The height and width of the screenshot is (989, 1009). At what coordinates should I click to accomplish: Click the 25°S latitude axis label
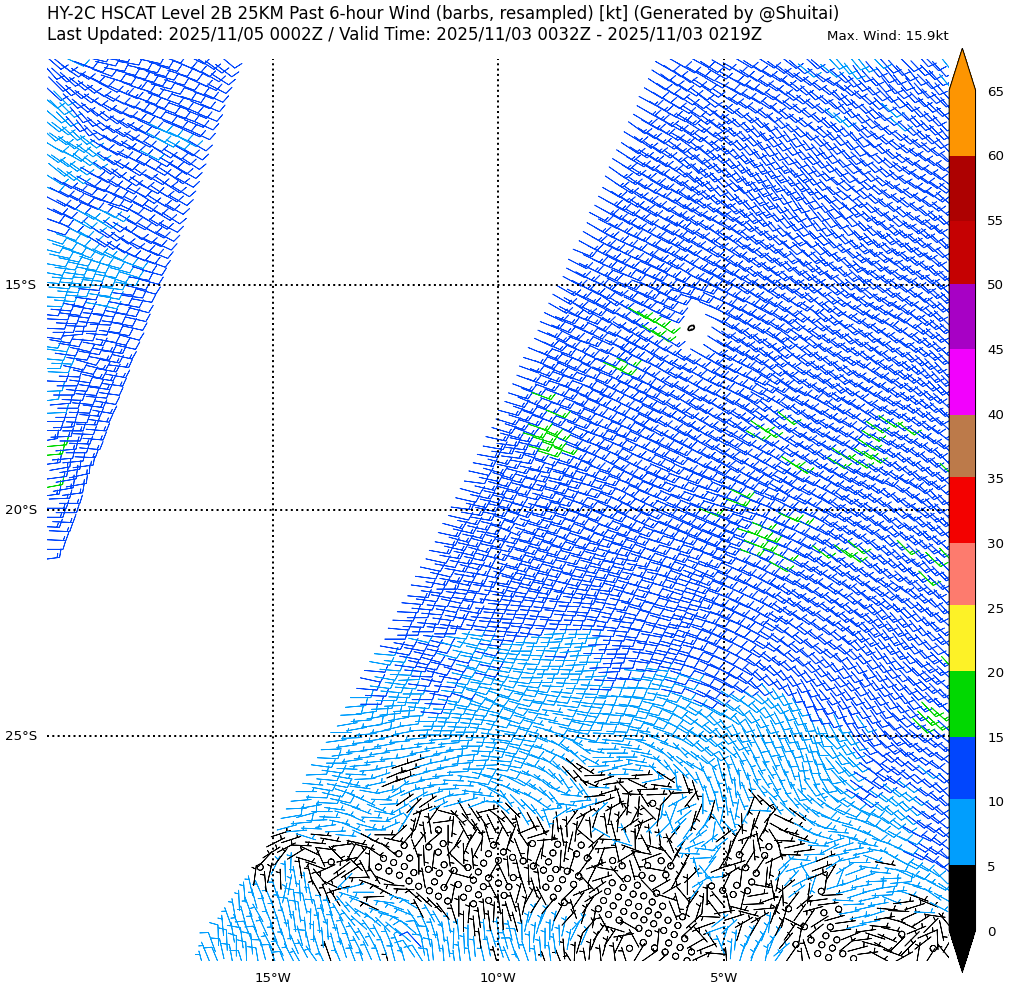pyautogui.click(x=20, y=736)
